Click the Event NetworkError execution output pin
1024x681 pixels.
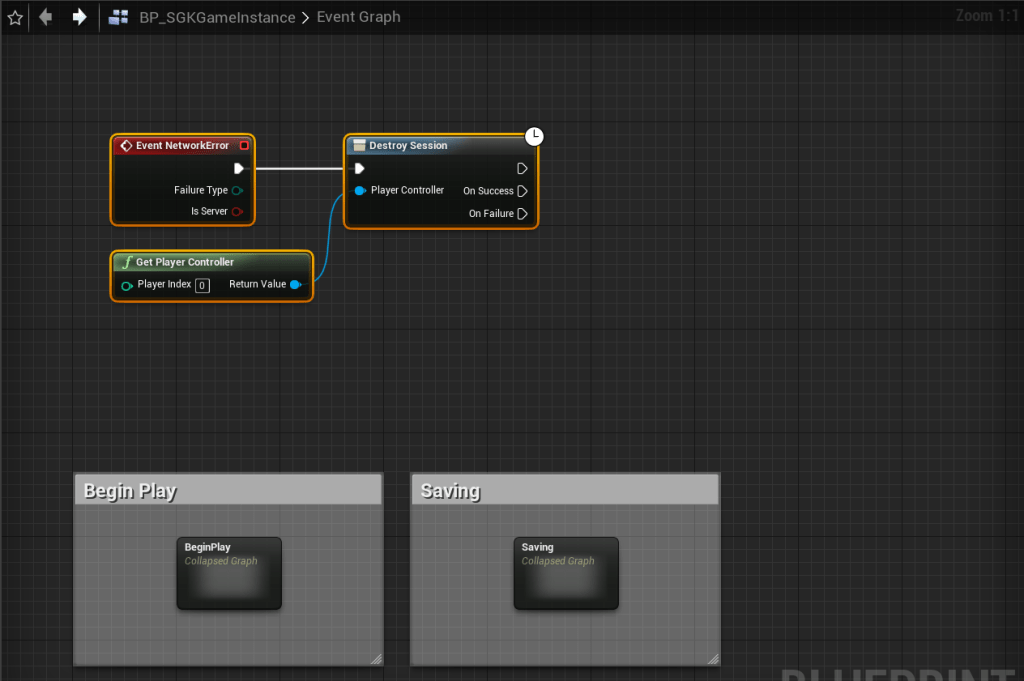coord(238,168)
